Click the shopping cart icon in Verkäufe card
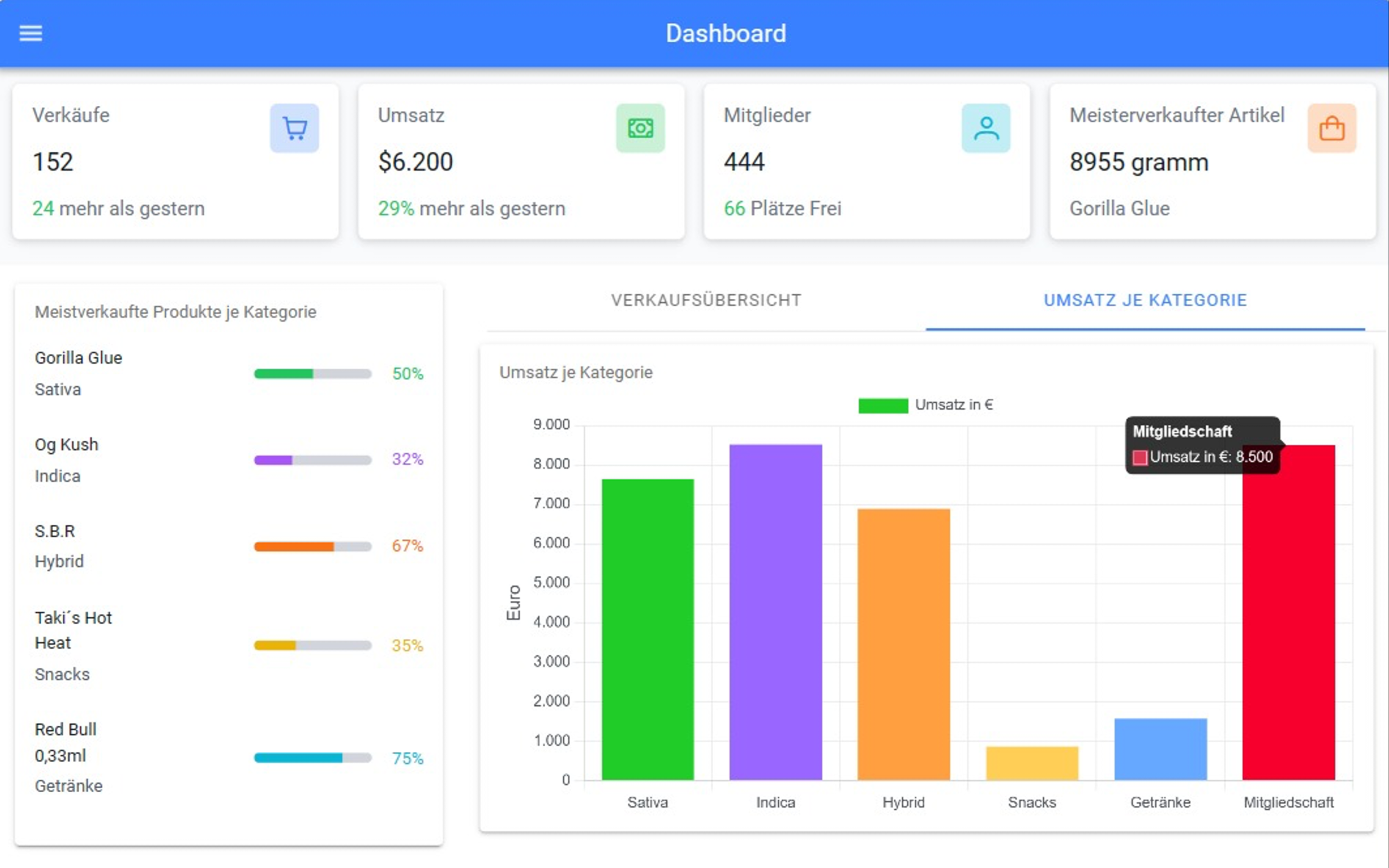 [295, 128]
